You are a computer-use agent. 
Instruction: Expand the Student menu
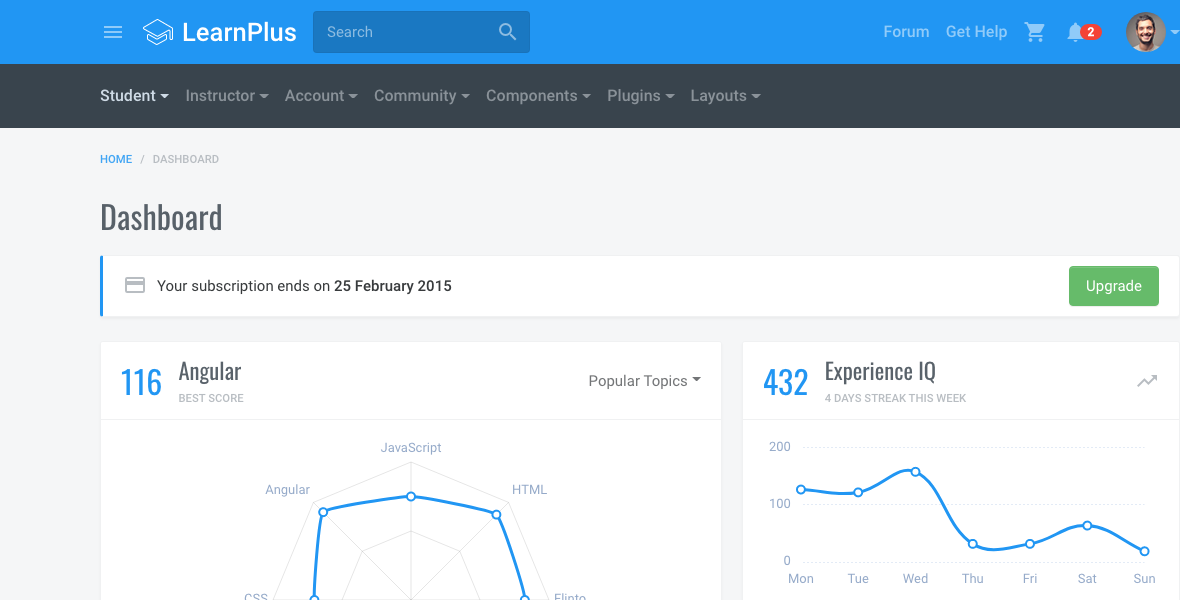coord(134,96)
